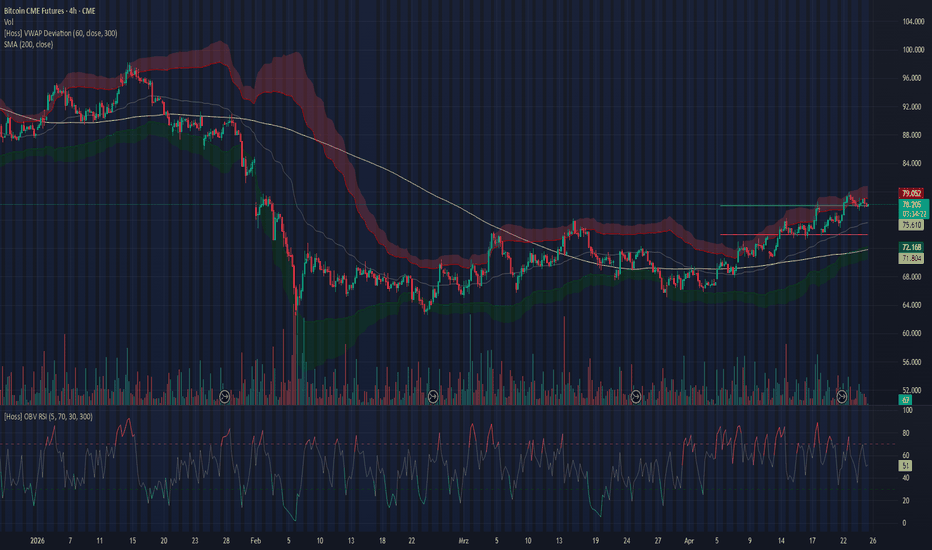Click the 84.000 price axis label

pos(913,164)
